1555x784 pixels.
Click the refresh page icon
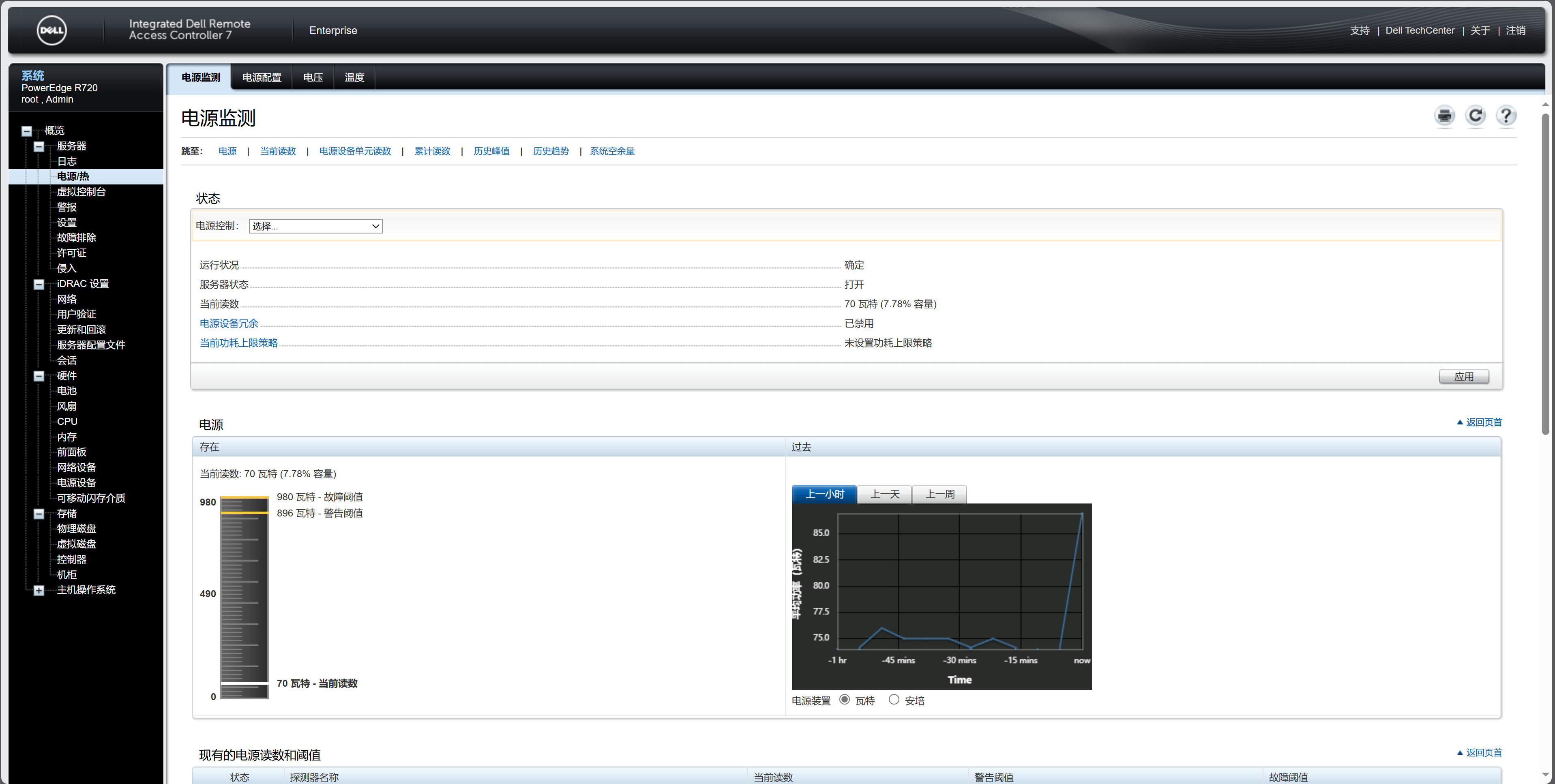(x=1475, y=116)
